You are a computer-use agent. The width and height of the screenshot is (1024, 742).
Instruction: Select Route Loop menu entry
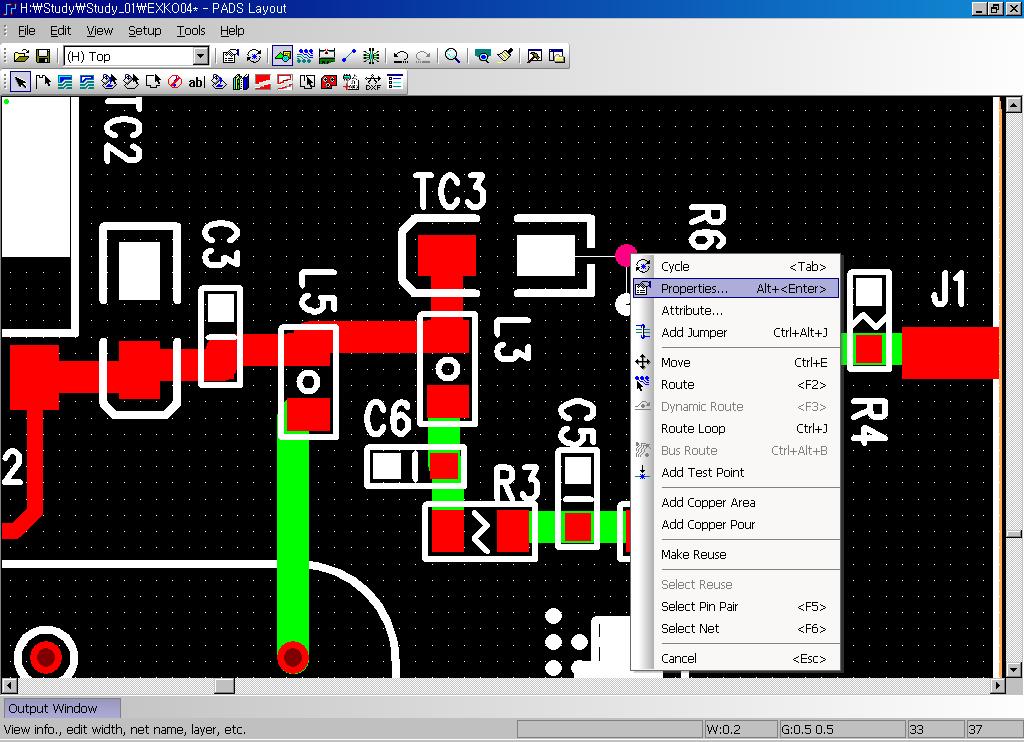pyautogui.click(x=736, y=428)
